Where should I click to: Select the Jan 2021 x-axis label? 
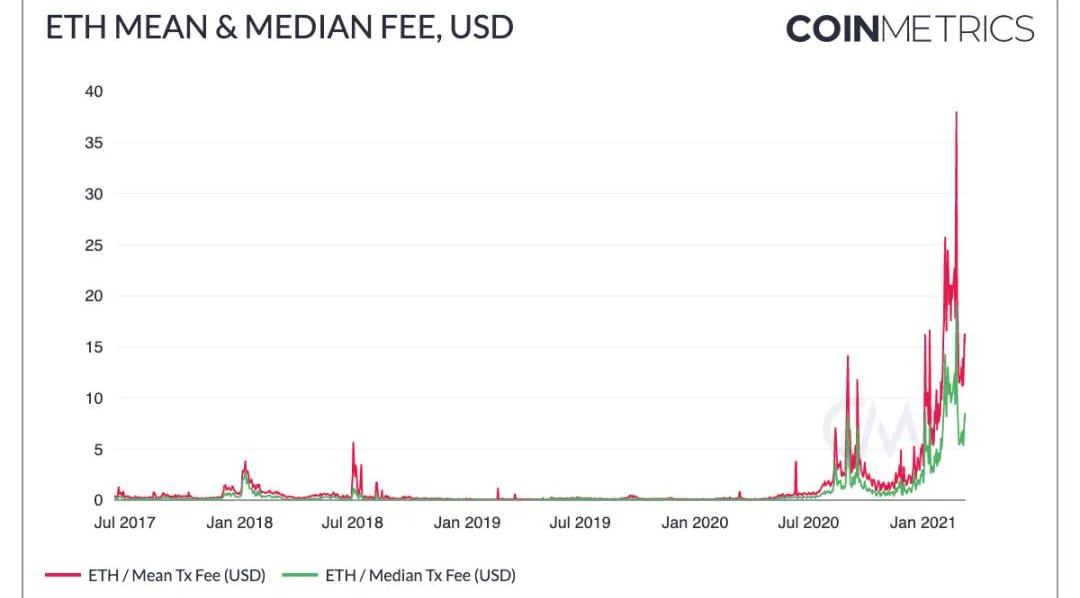coord(921,522)
